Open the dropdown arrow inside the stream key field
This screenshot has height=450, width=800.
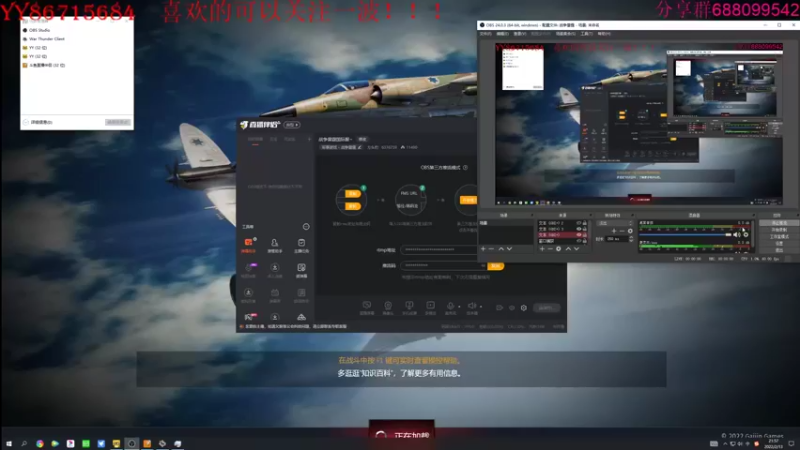[x=483, y=266]
